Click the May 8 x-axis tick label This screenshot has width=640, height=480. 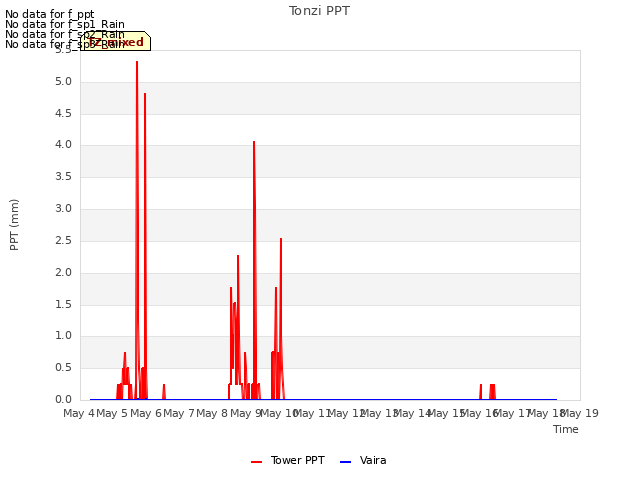(212, 413)
